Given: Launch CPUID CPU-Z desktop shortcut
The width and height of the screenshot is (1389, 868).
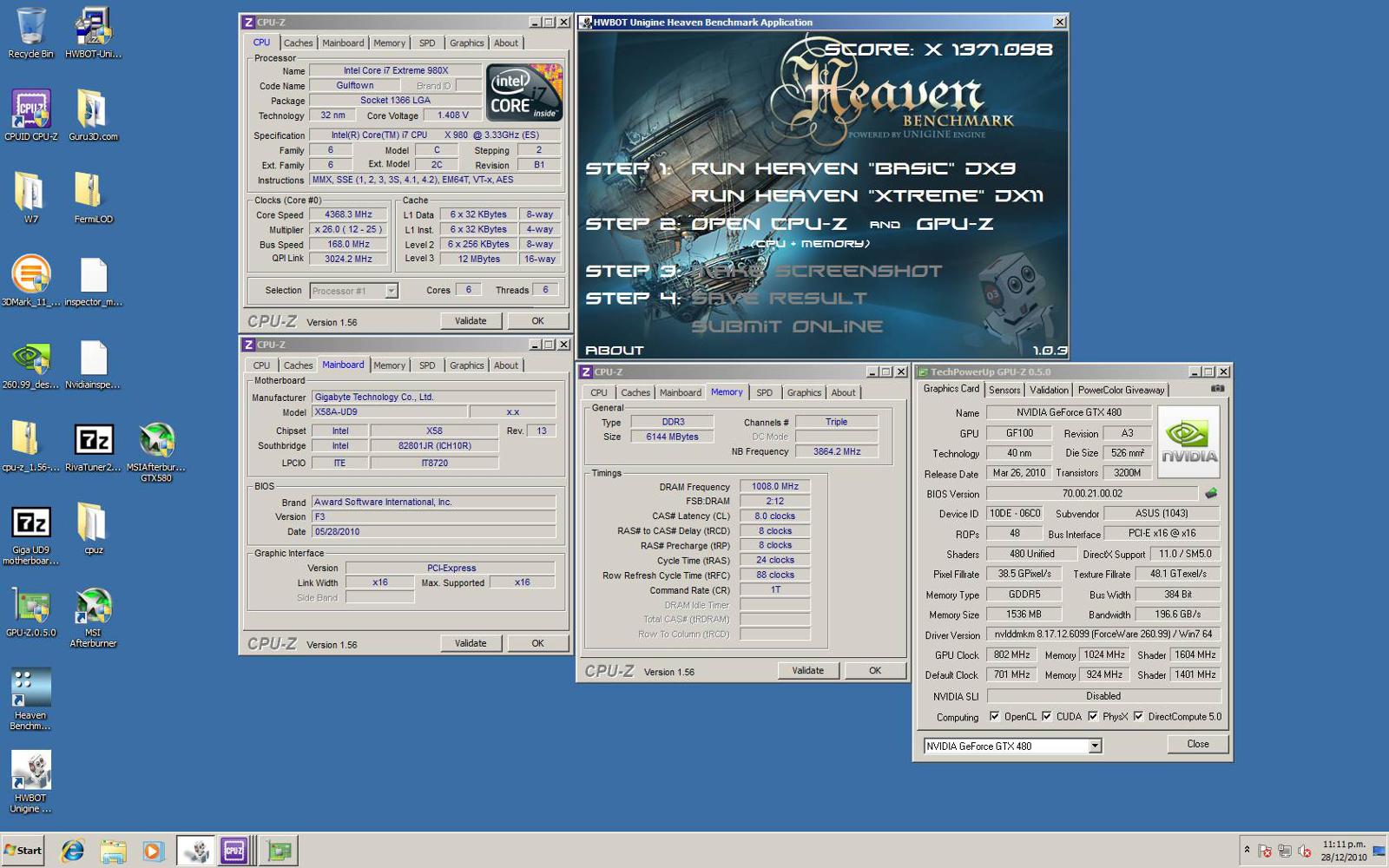Looking at the screenshot, I should (x=31, y=115).
